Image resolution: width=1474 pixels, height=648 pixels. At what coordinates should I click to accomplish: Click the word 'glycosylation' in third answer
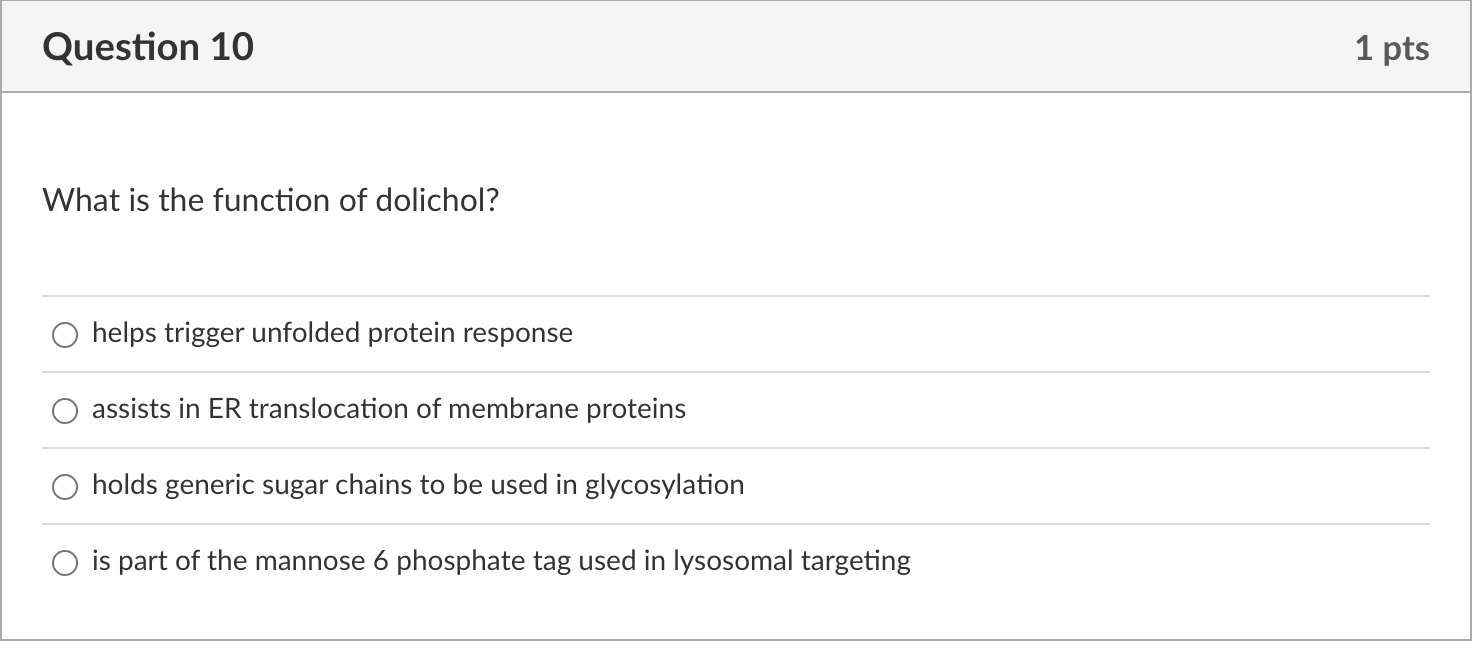click(x=664, y=485)
